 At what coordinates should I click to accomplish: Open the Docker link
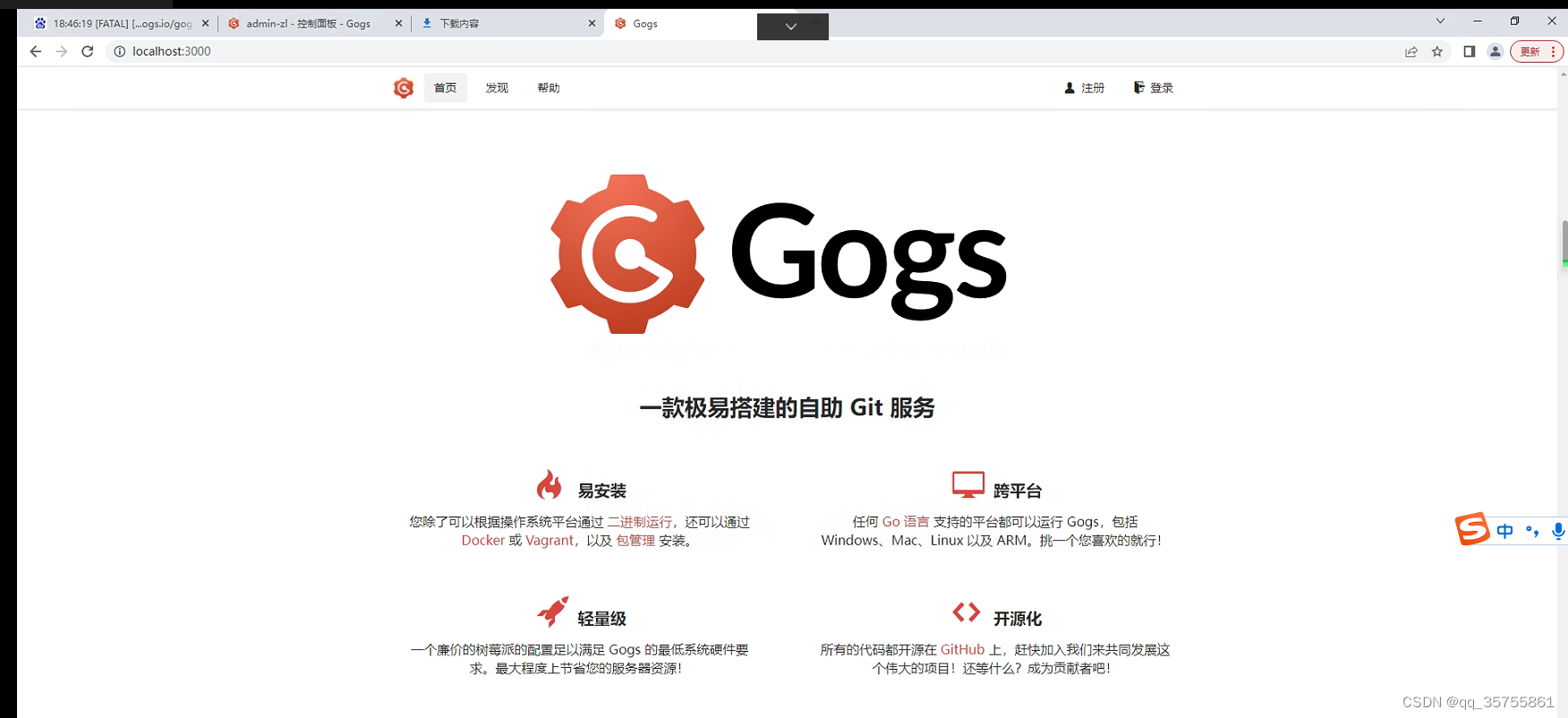(x=483, y=540)
